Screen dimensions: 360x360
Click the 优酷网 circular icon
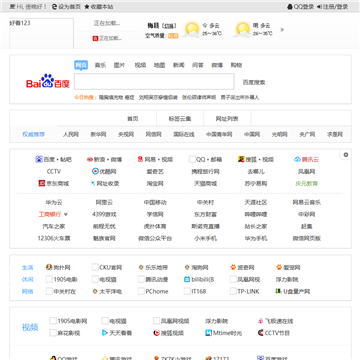point(95,171)
